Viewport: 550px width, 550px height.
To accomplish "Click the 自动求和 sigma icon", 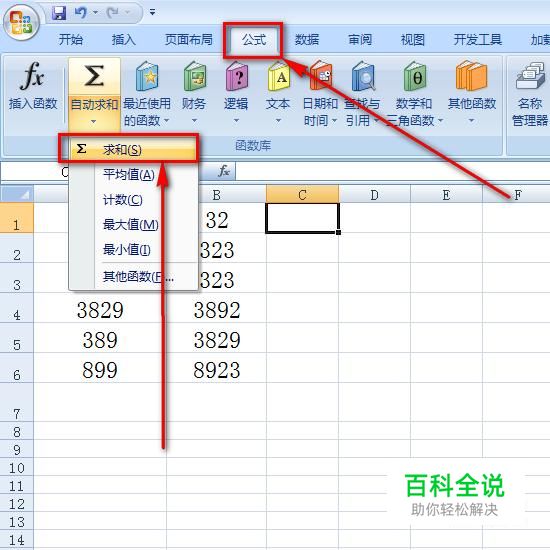I will tap(94, 76).
